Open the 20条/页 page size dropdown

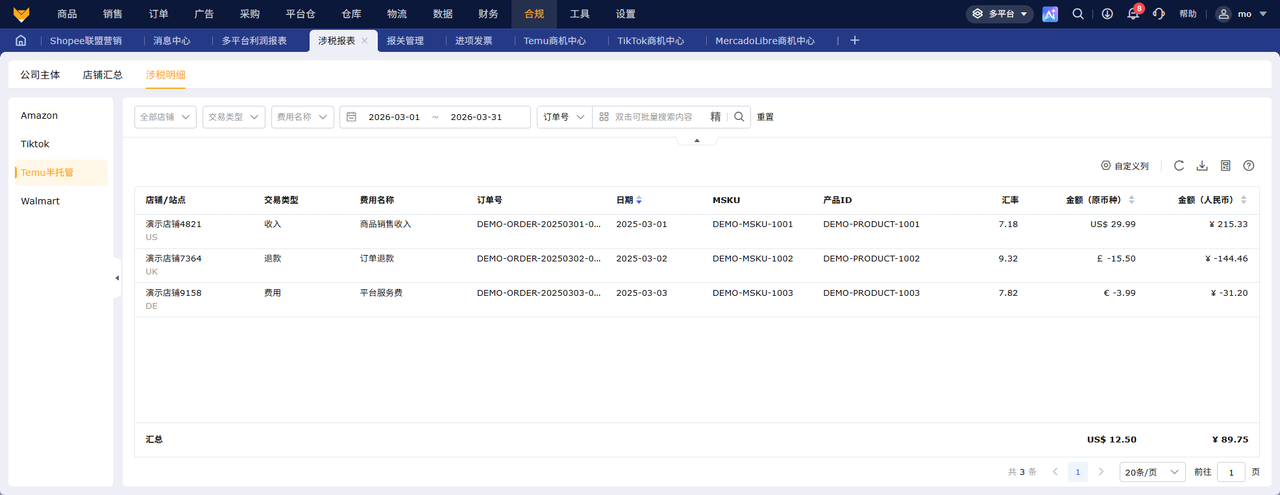tap(1152, 471)
